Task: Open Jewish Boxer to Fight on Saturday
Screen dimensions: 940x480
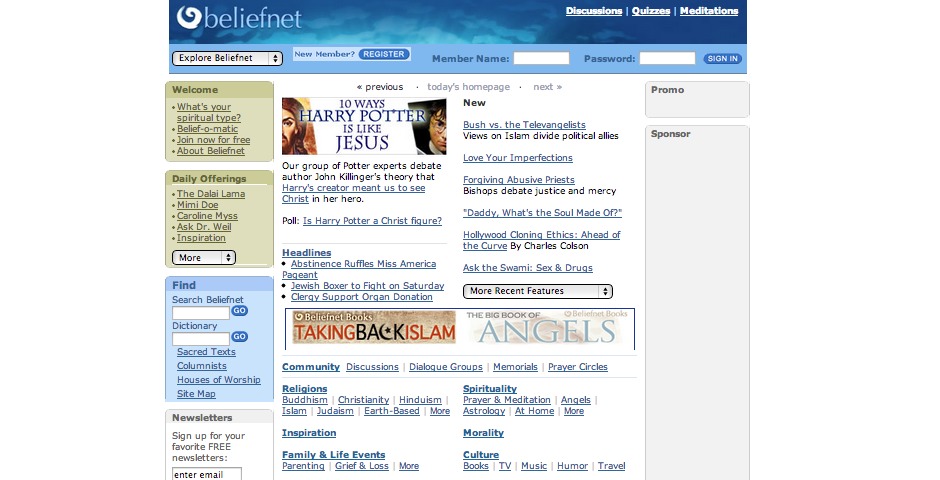Action: click(367, 286)
